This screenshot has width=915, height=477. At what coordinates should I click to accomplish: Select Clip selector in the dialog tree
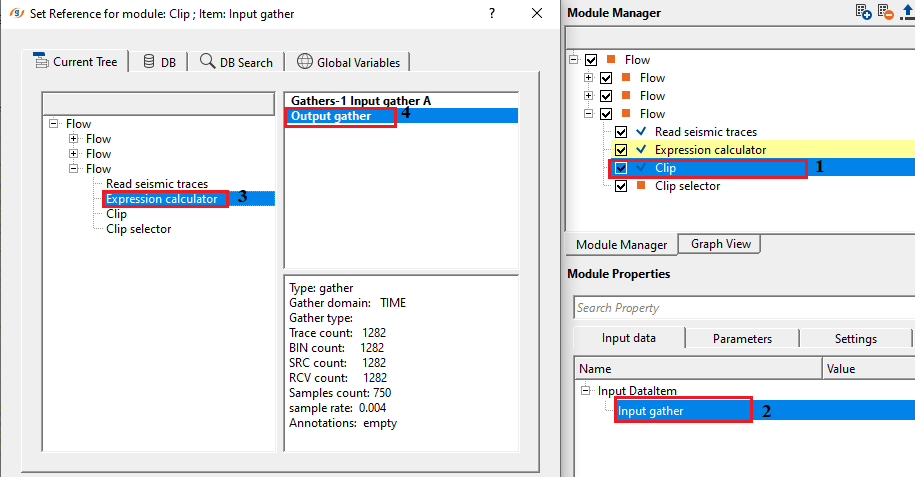(x=138, y=229)
